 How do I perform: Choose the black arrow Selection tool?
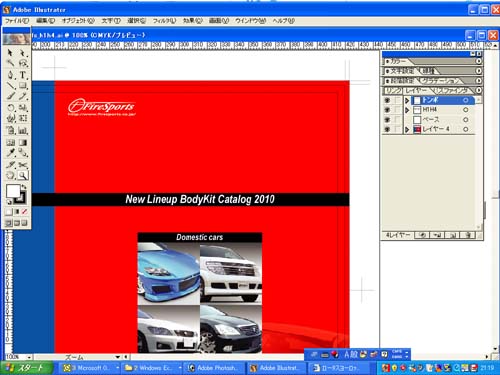point(11,53)
